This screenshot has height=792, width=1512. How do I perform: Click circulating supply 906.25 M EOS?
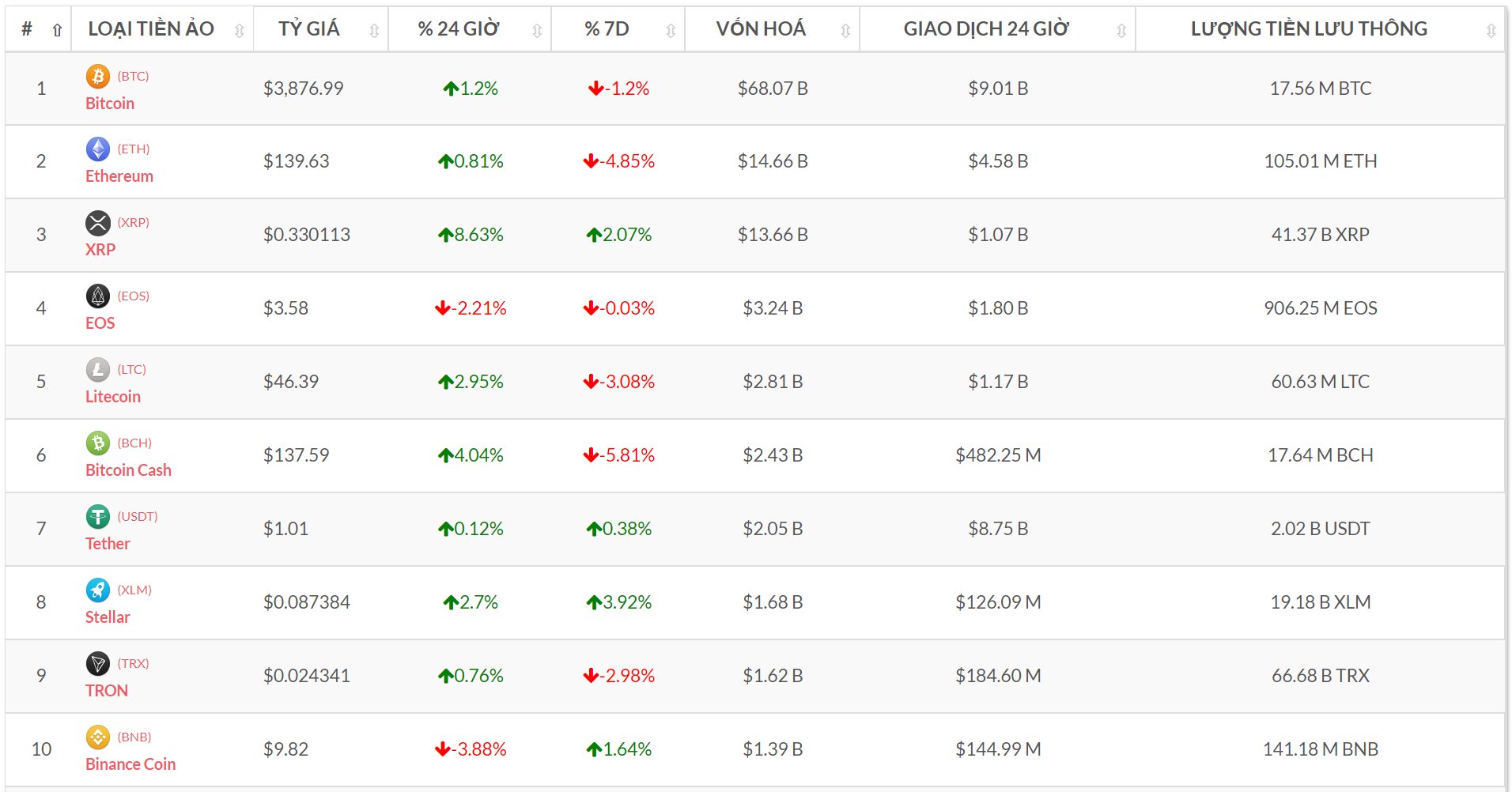[1321, 308]
